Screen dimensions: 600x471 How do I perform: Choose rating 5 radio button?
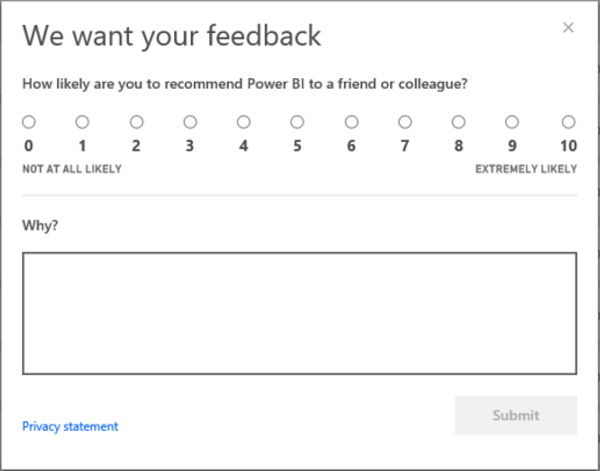coord(297,122)
